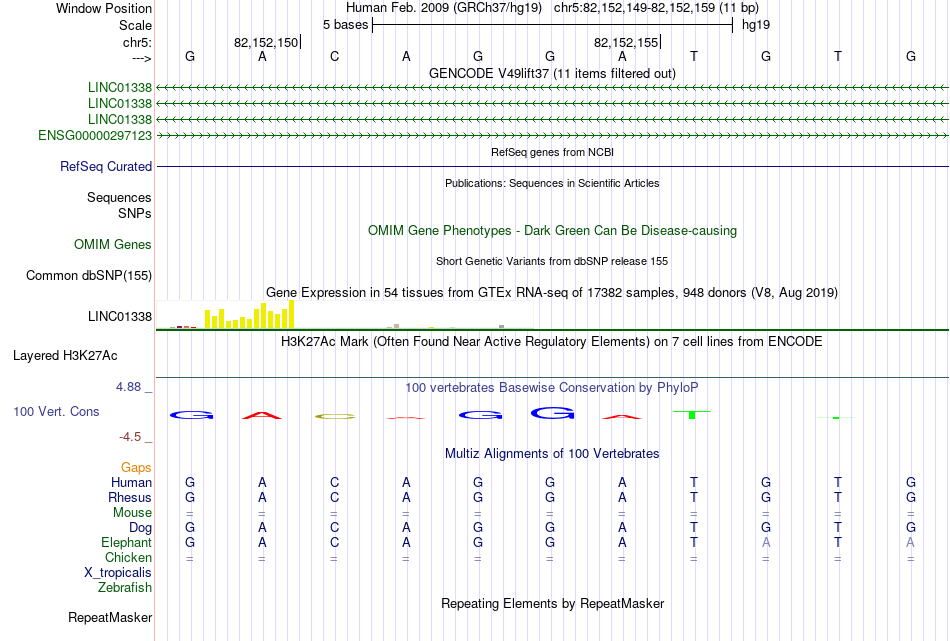This screenshot has width=950, height=641.
Task: Open the 100 Vert. Cons track label
Action: [x=56, y=411]
